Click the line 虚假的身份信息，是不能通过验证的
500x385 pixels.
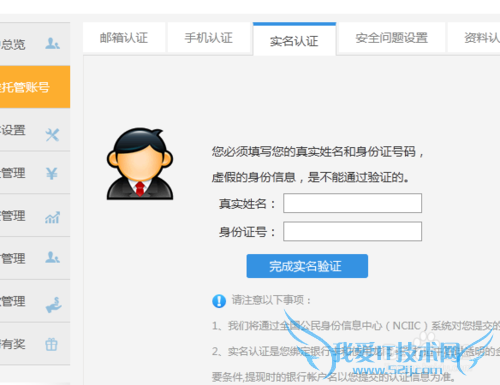click(311, 177)
